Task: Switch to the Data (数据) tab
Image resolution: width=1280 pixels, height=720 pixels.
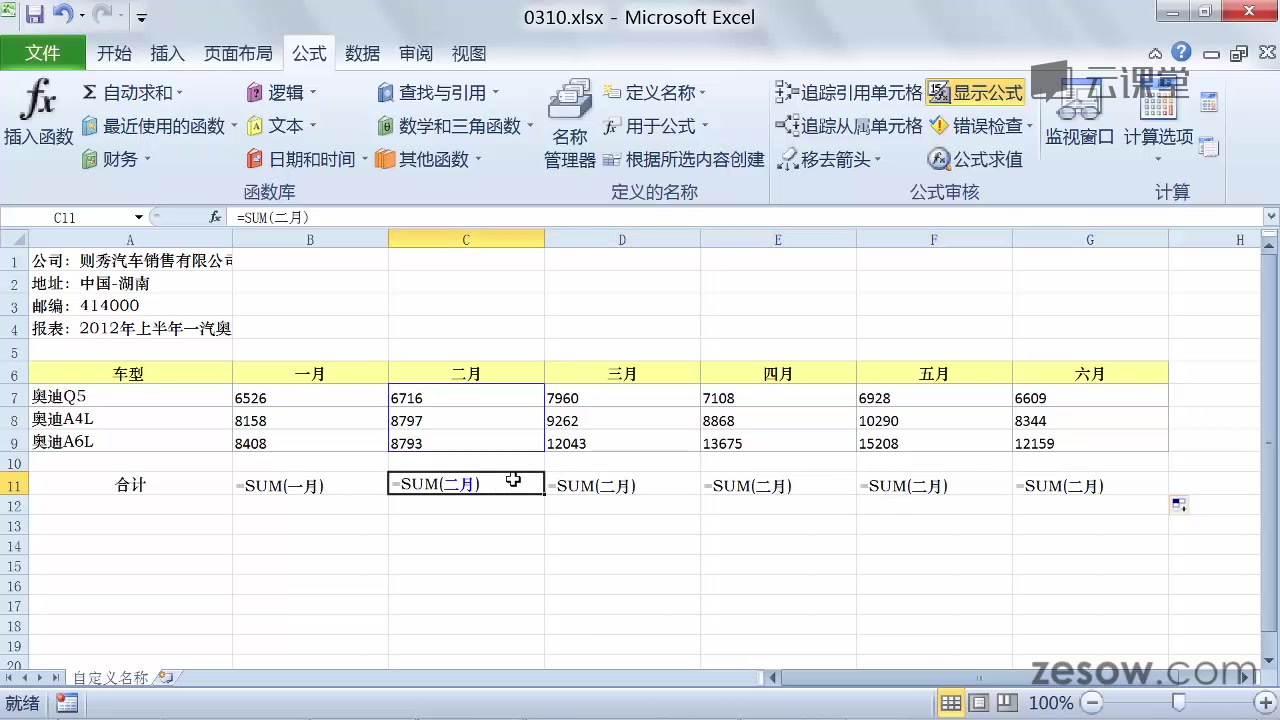Action: coord(362,54)
